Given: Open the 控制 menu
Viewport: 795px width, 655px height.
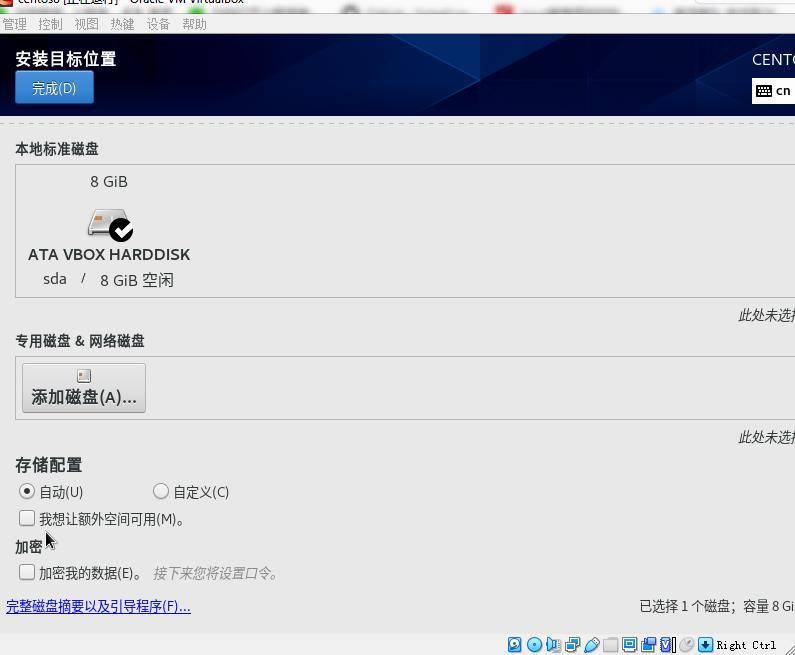Looking at the screenshot, I should click(x=50, y=24).
